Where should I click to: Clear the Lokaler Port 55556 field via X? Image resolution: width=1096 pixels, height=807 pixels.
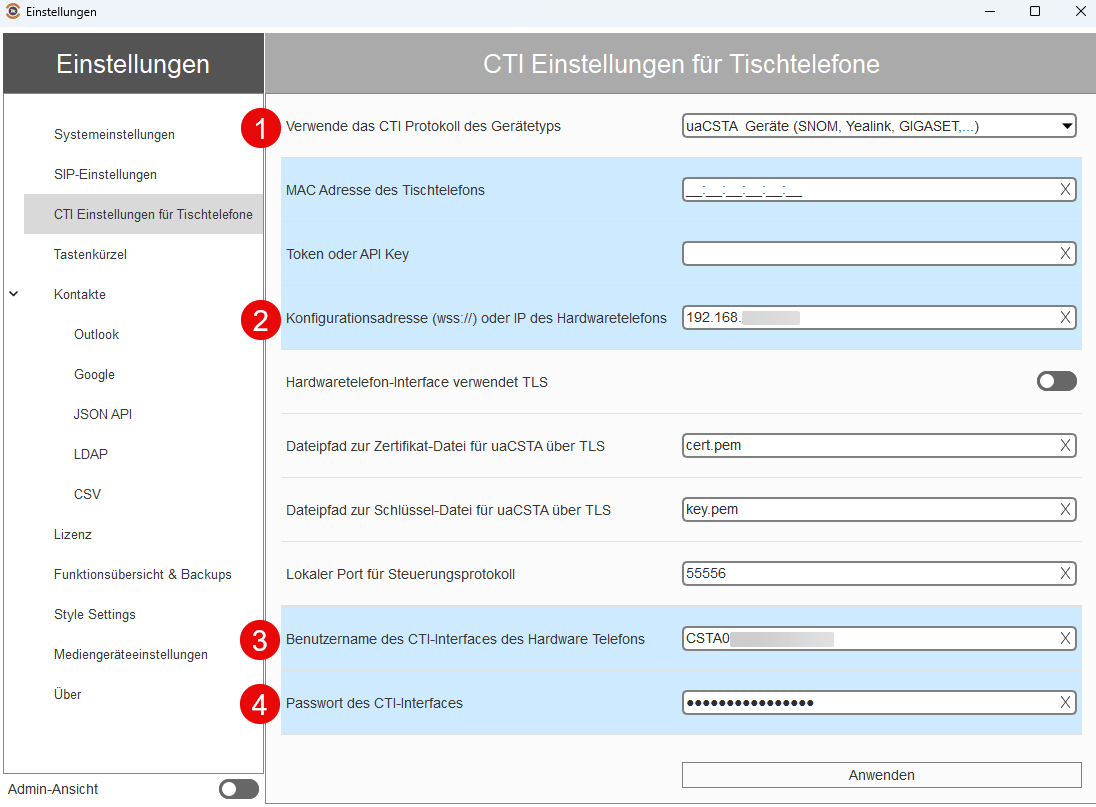coord(1065,574)
